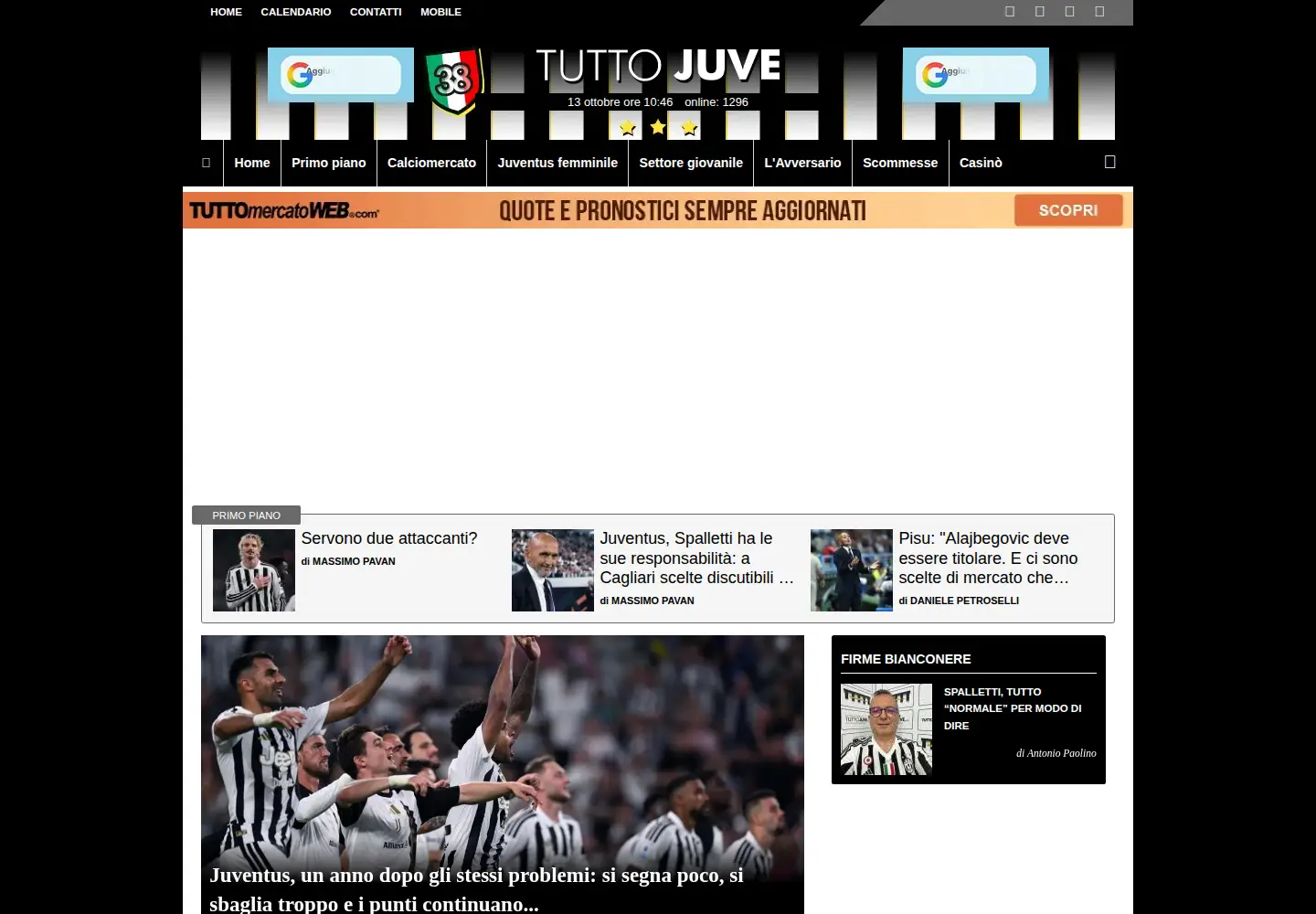Click the left Google Aggiungi badge

341,75
